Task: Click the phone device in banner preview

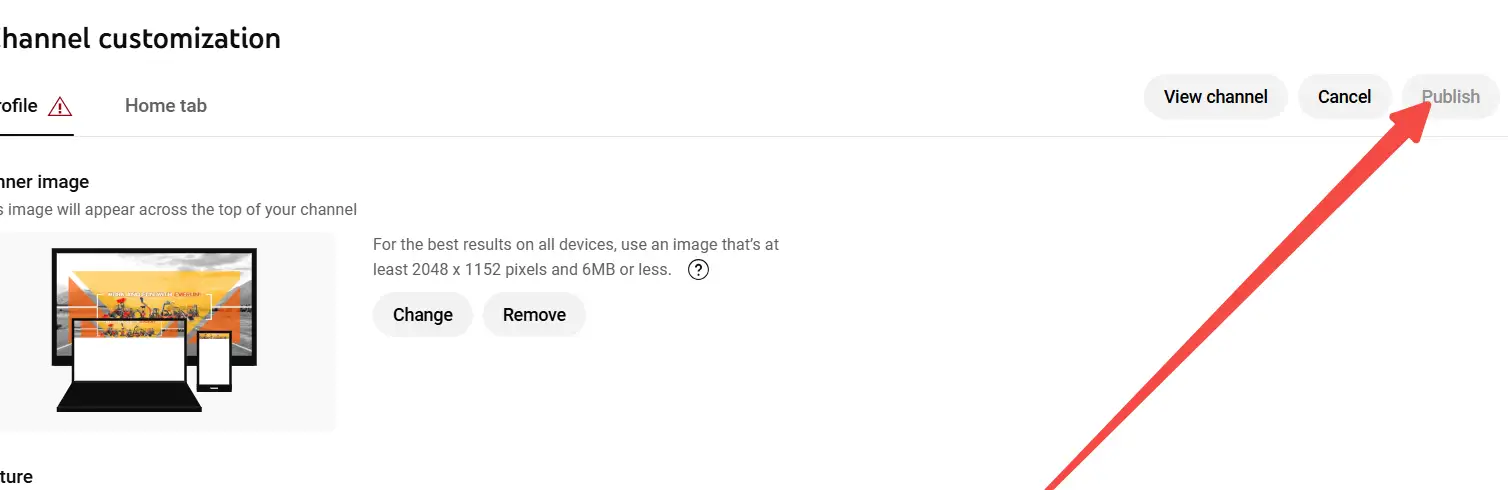Action: [214, 361]
